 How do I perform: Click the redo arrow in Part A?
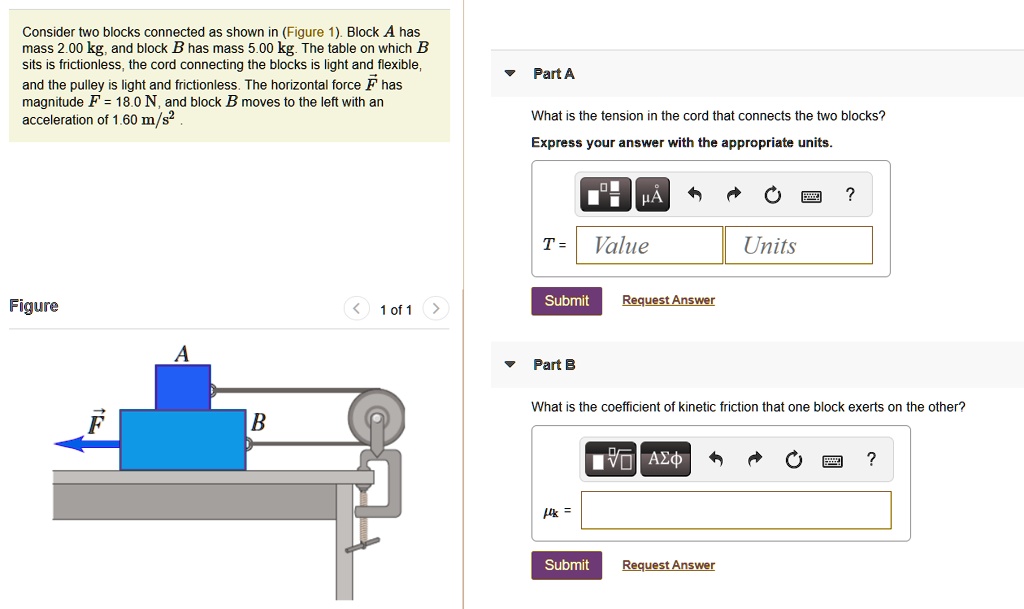734,194
